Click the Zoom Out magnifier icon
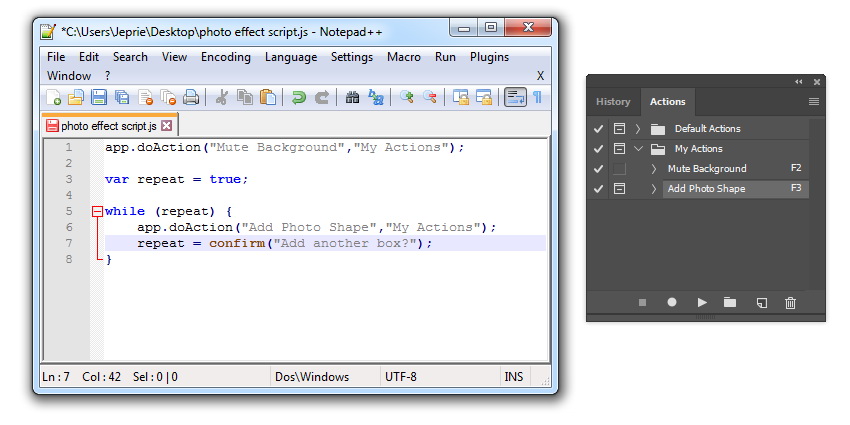This screenshot has height=425, width=850. 430,98
